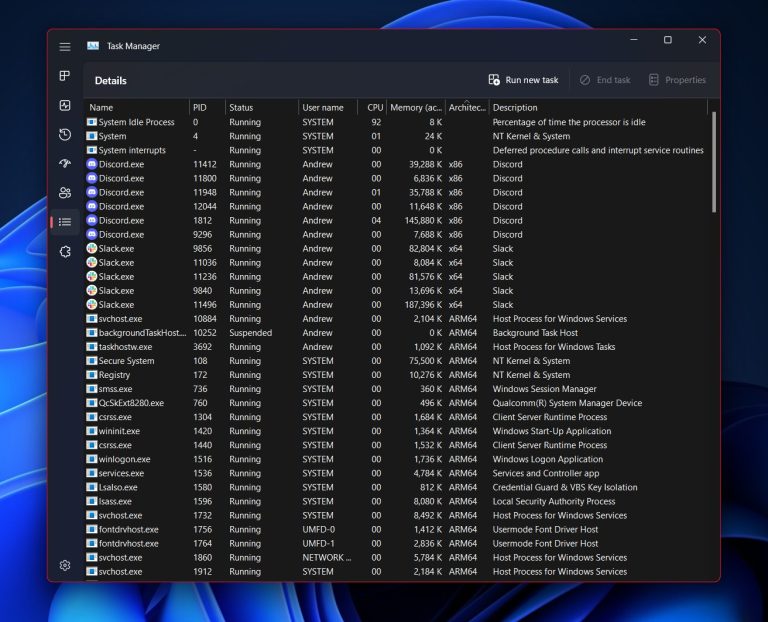The image size is (768, 622).
Task: Sort the list by PID column header
Action: [200, 107]
